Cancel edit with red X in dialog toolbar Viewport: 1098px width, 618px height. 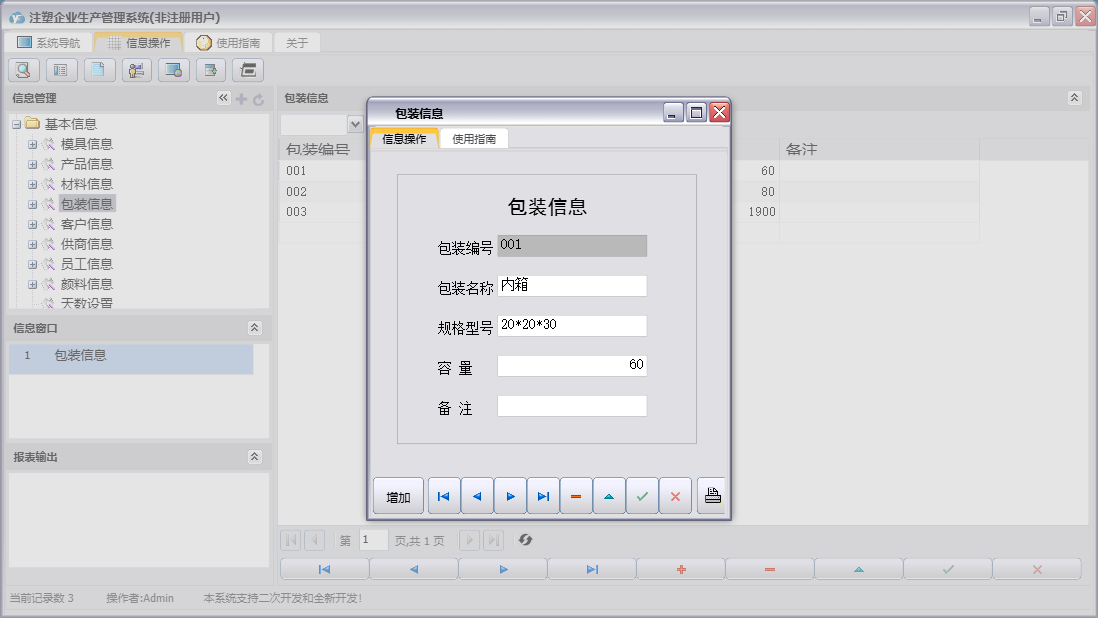675,496
